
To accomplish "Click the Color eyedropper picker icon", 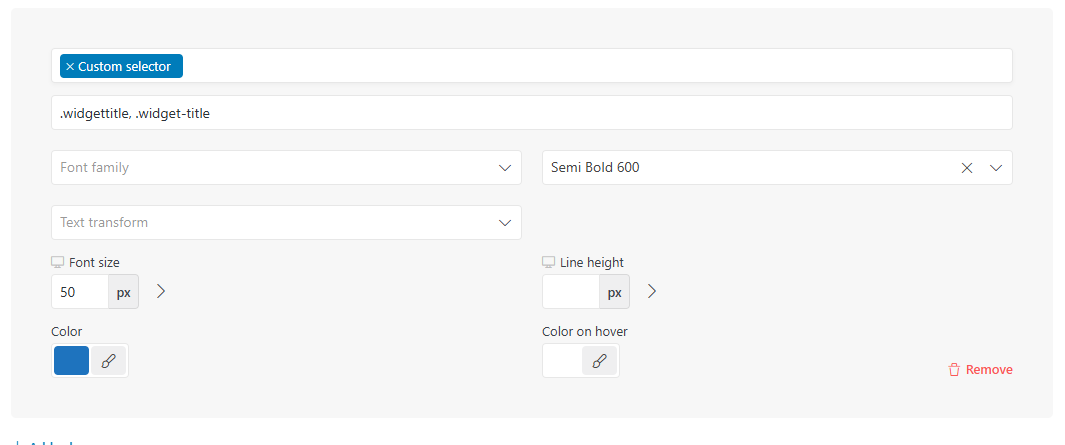I will tap(109, 361).
